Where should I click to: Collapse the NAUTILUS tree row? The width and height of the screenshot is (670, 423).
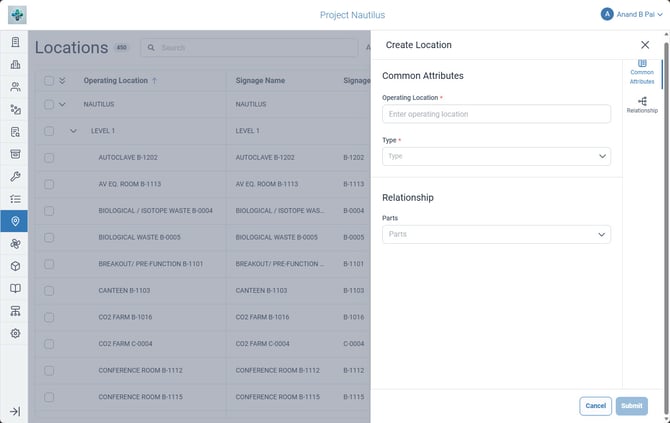(x=62, y=104)
